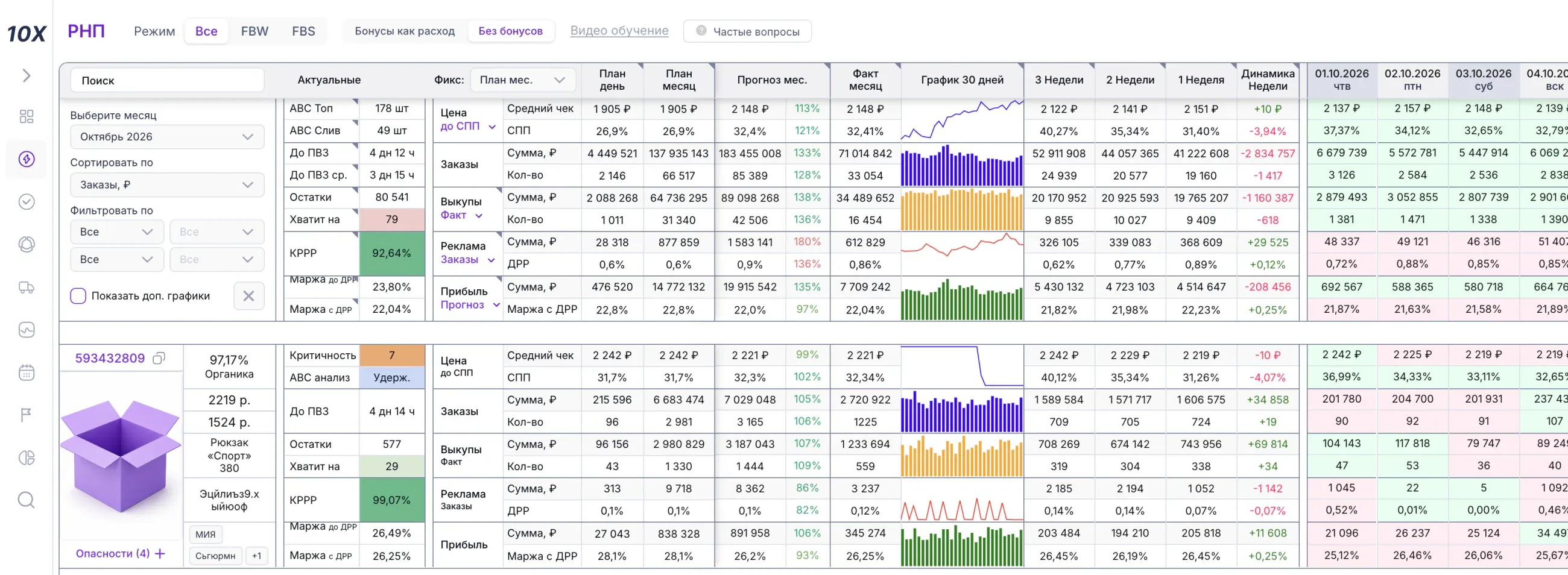Open the magnifier search icon in sidebar
This screenshot has height=575, width=1568.
point(26,500)
